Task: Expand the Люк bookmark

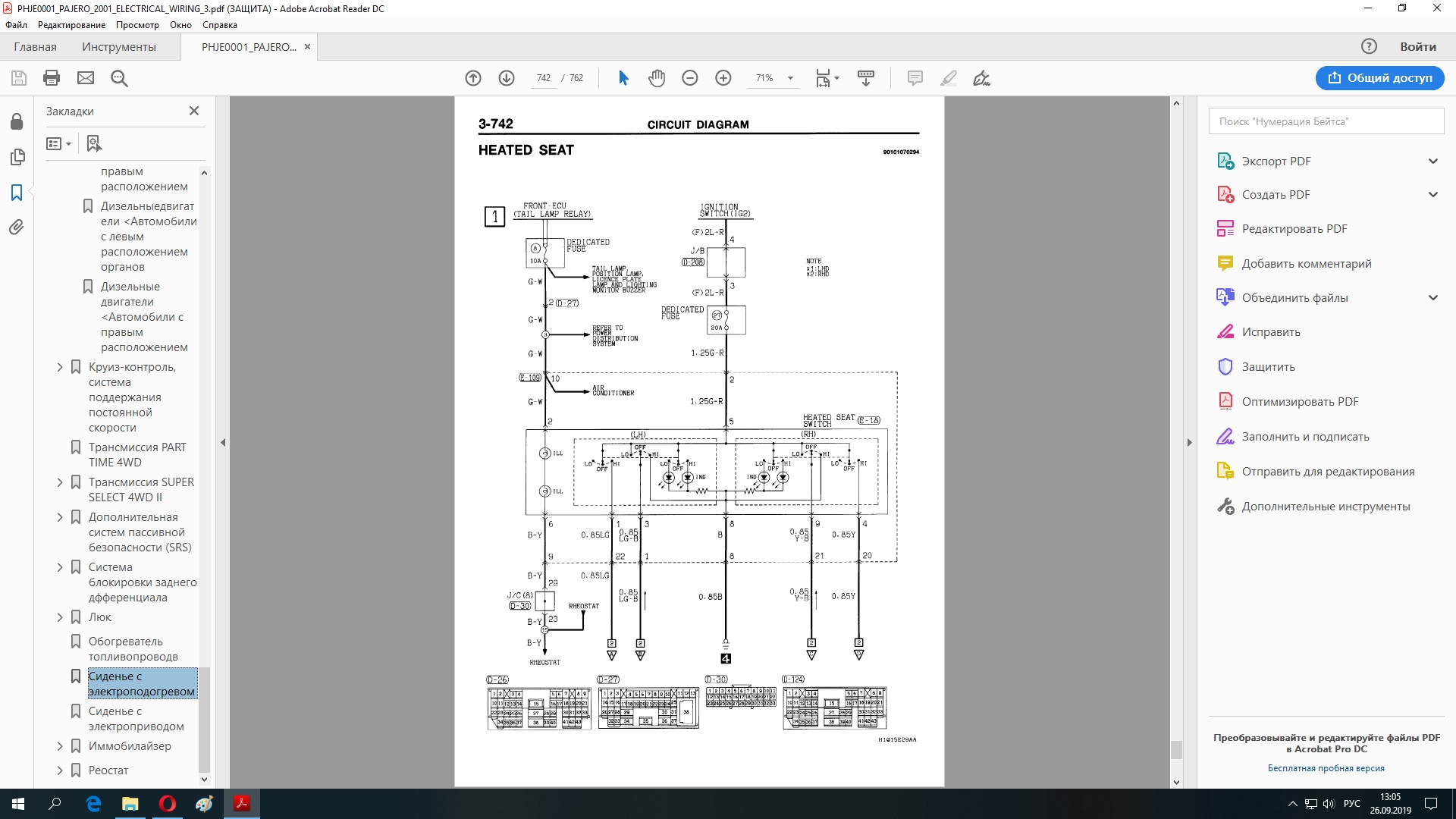Action: point(60,617)
